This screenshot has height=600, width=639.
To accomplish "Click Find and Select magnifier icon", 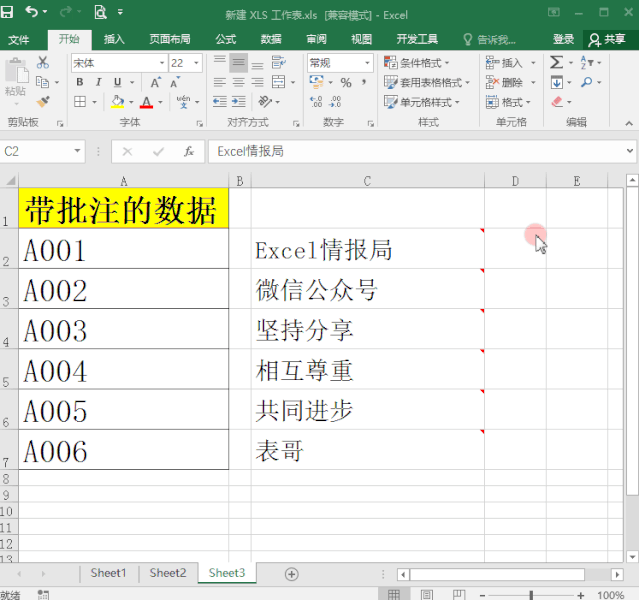I will [x=586, y=82].
